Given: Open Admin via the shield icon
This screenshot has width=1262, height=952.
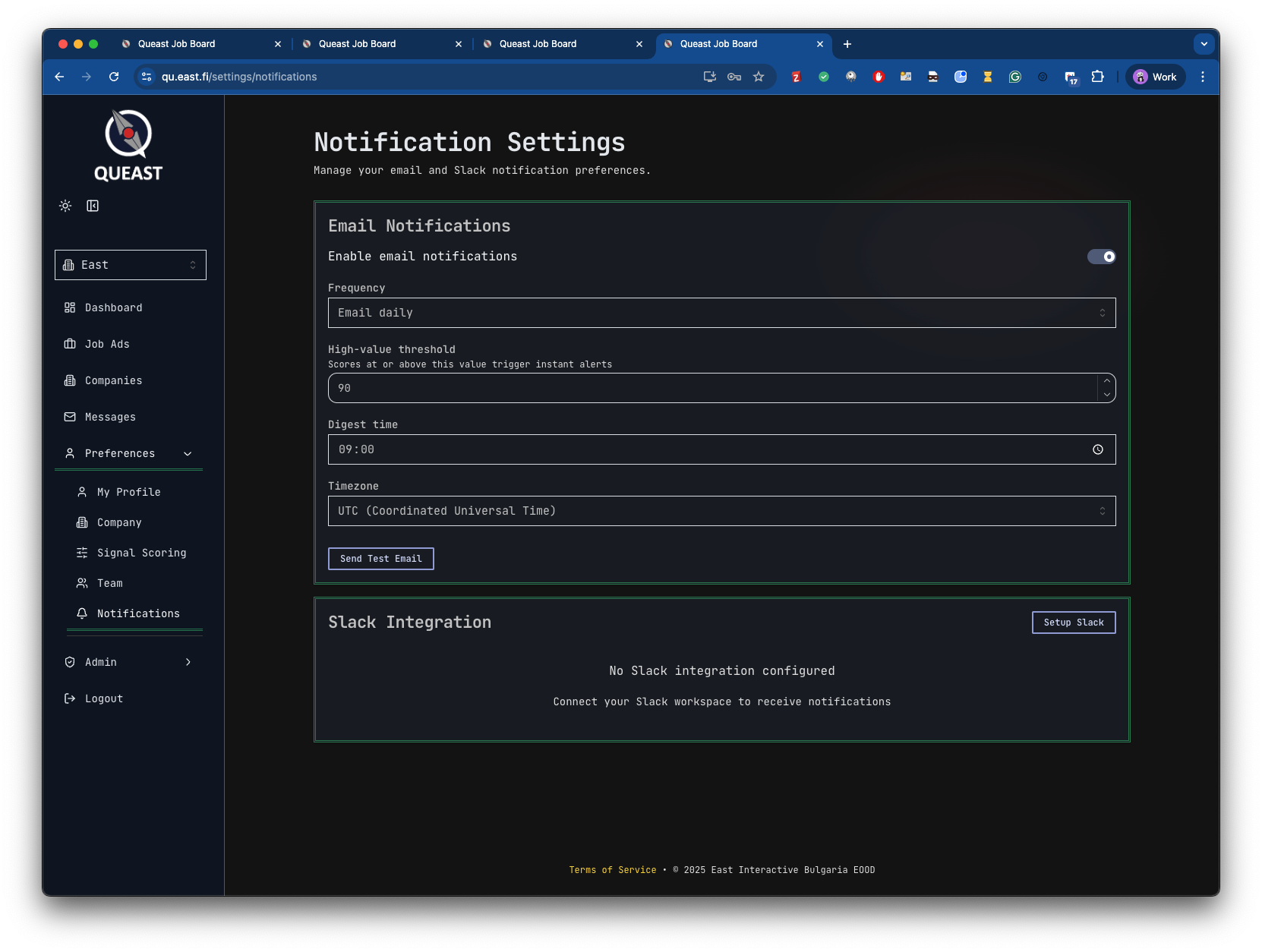Looking at the screenshot, I should click(69, 662).
